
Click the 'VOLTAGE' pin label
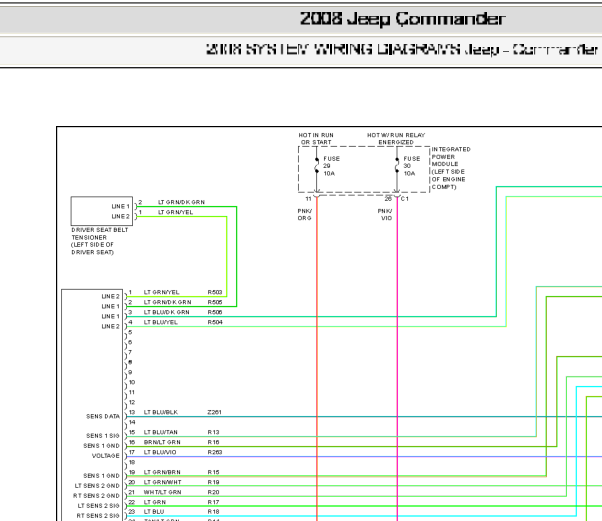tap(106, 456)
